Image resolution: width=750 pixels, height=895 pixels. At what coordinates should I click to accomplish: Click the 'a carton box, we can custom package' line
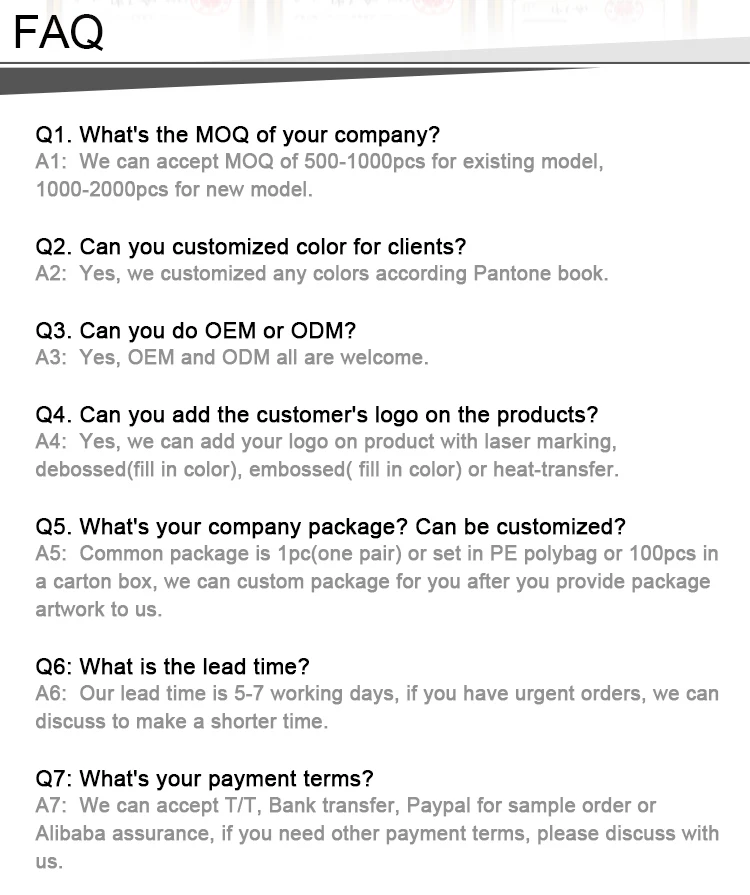[x=372, y=581]
